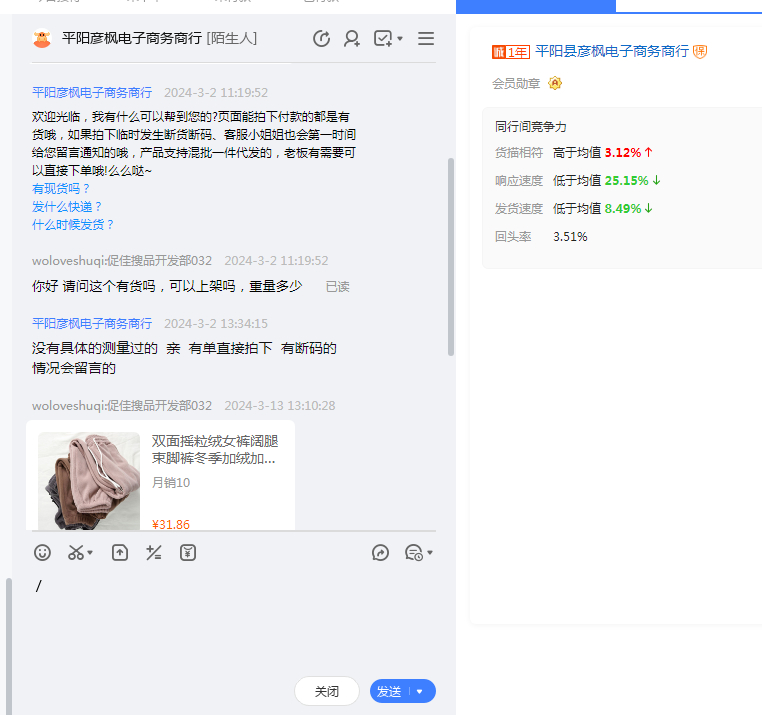Open the hamburger menu in chat header
Viewport: 762px width, 715px height.
click(426, 39)
